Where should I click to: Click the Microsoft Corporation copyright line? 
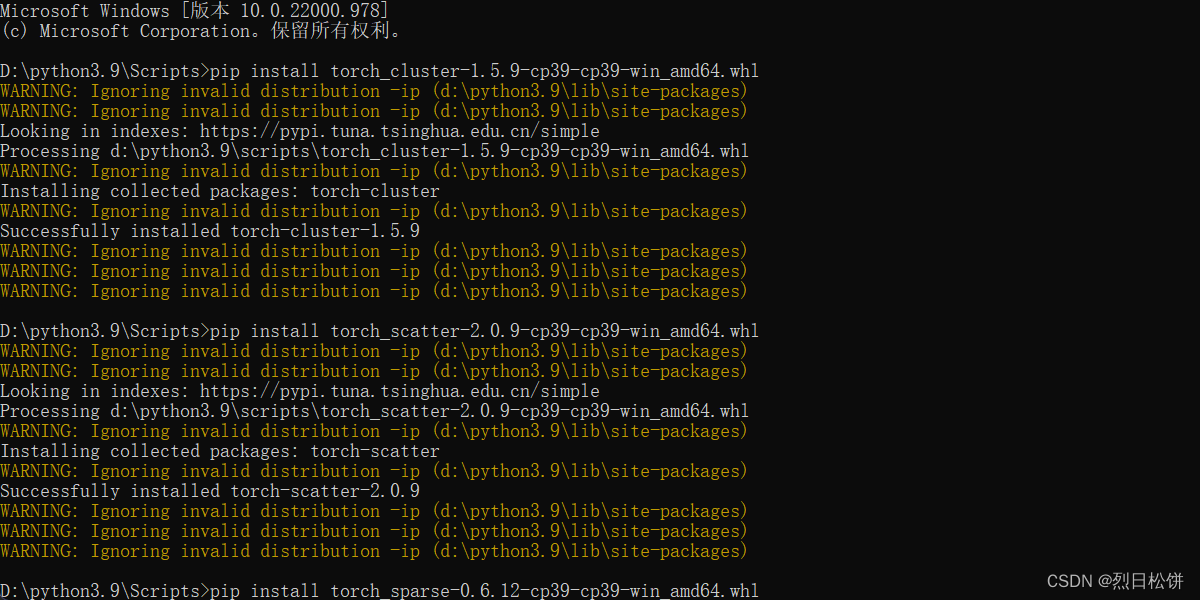200,31
